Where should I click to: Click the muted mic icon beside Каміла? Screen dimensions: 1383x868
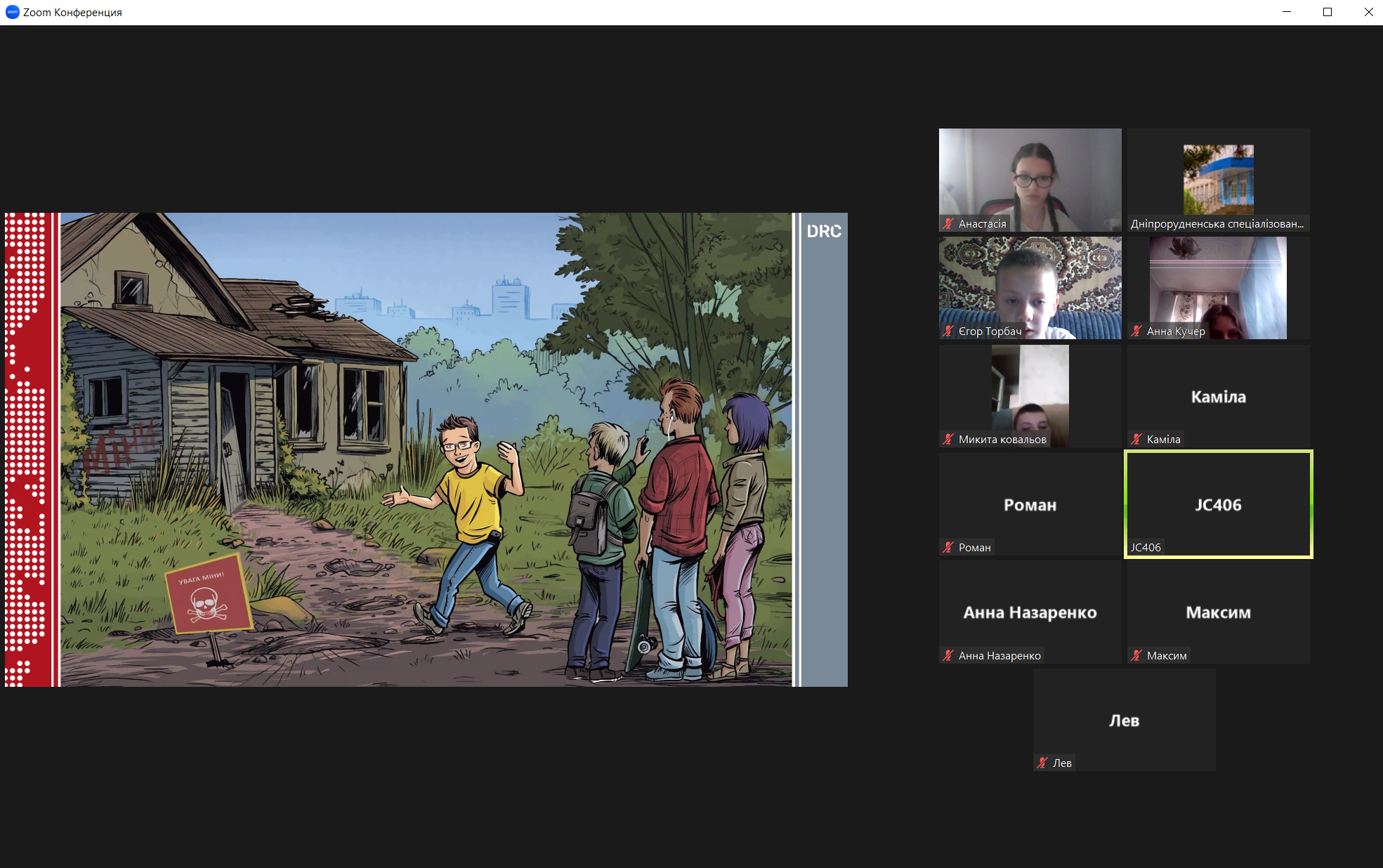click(1136, 440)
